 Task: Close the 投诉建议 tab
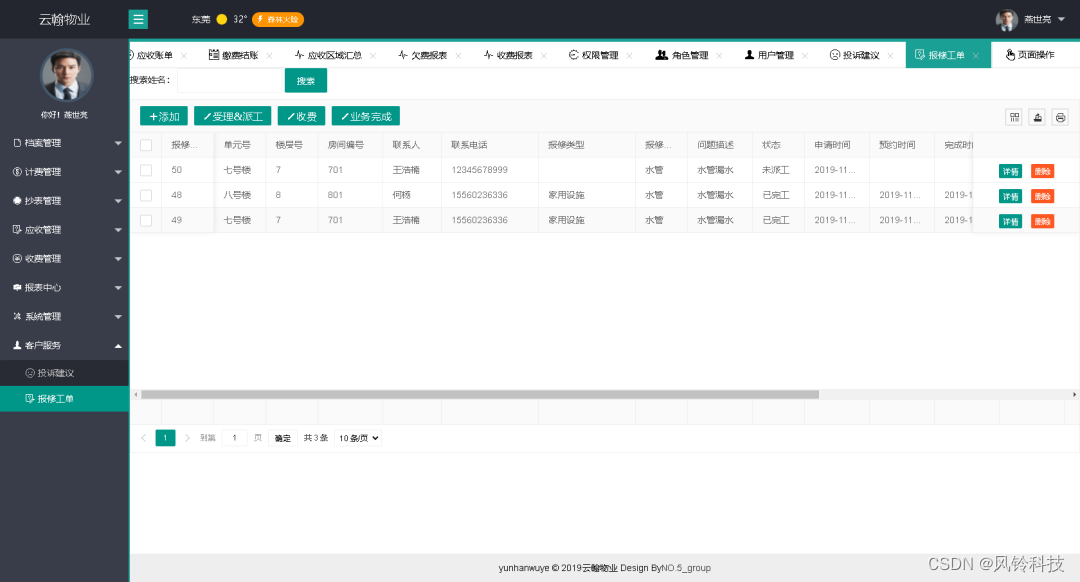click(x=890, y=56)
